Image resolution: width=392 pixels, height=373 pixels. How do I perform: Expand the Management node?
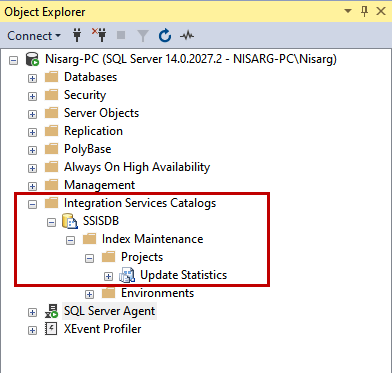pos(32,187)
